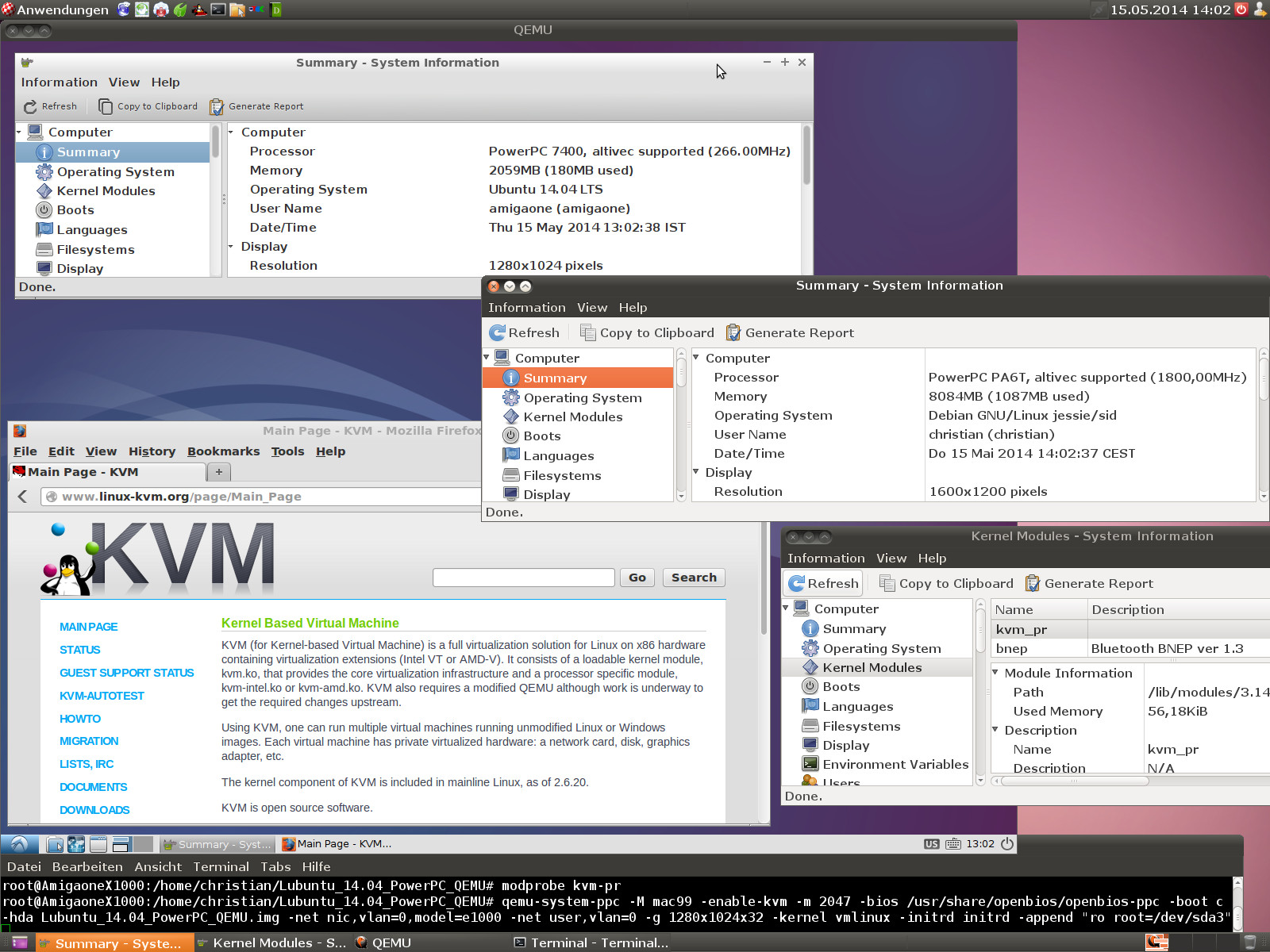
Task: Open the Lubuntu start menu in the guest panel
Action: point(19,844)
